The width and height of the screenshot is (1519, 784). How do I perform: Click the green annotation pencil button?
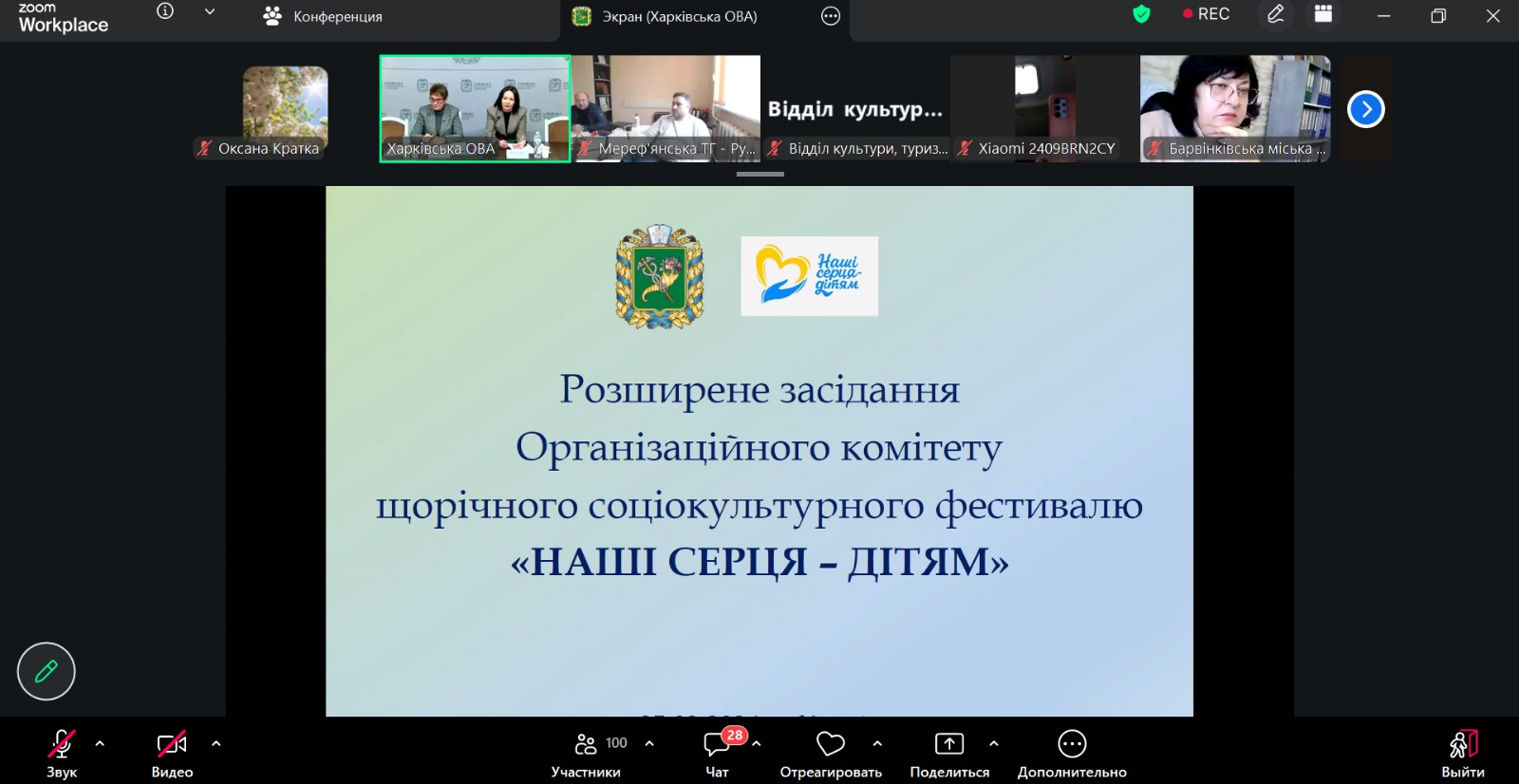pyautogui.click(x=46, y=671)
